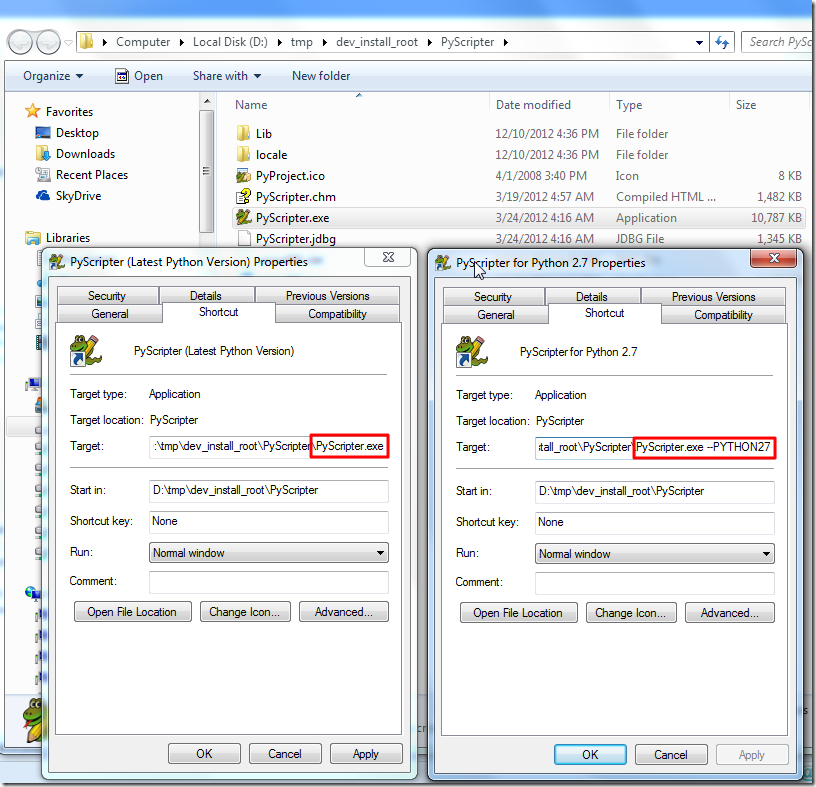Click the shortcut icon in Python 2.7 dialog
816x787 pixels.
pyautogui.click(x=471, y=351)
